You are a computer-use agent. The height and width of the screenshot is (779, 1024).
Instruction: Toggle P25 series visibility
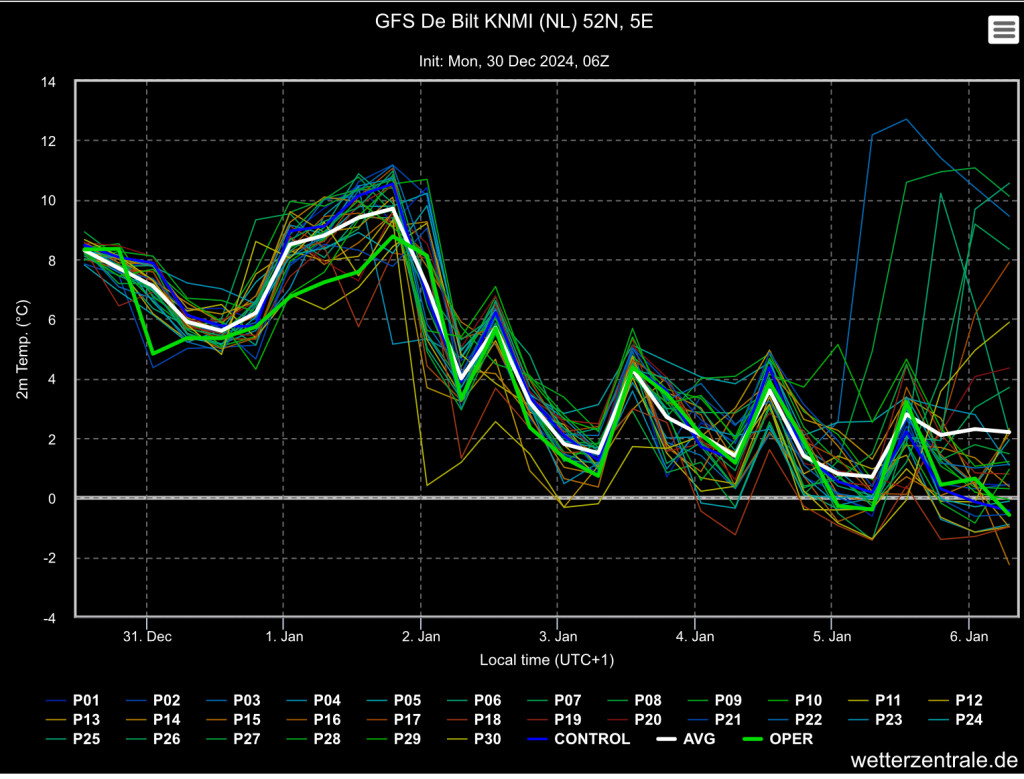coord(72,739)
